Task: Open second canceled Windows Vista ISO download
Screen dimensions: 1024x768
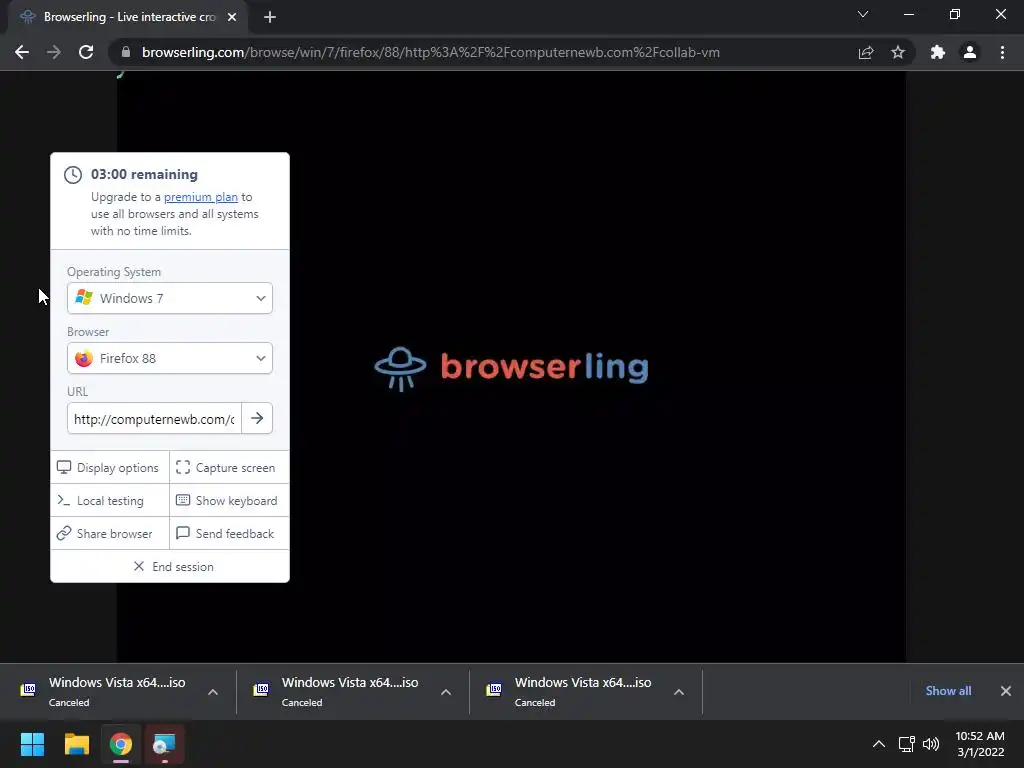Action: click(x=340, y=692)
